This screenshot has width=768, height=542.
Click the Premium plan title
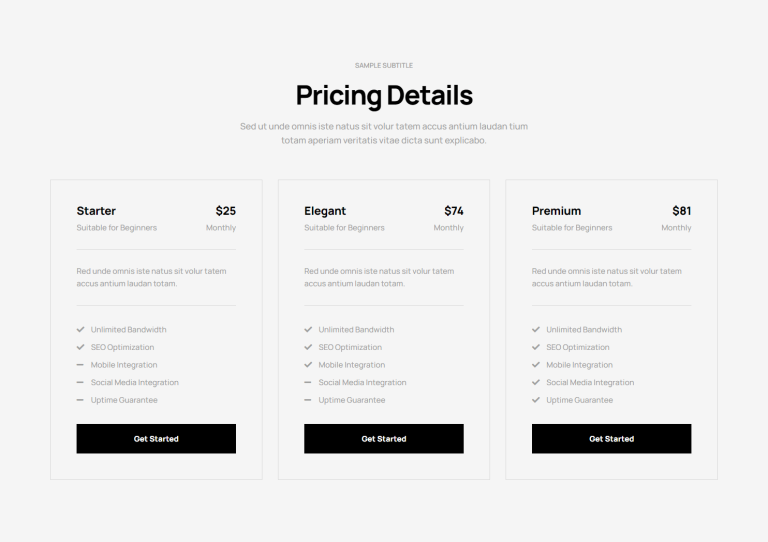coord(556,211)
